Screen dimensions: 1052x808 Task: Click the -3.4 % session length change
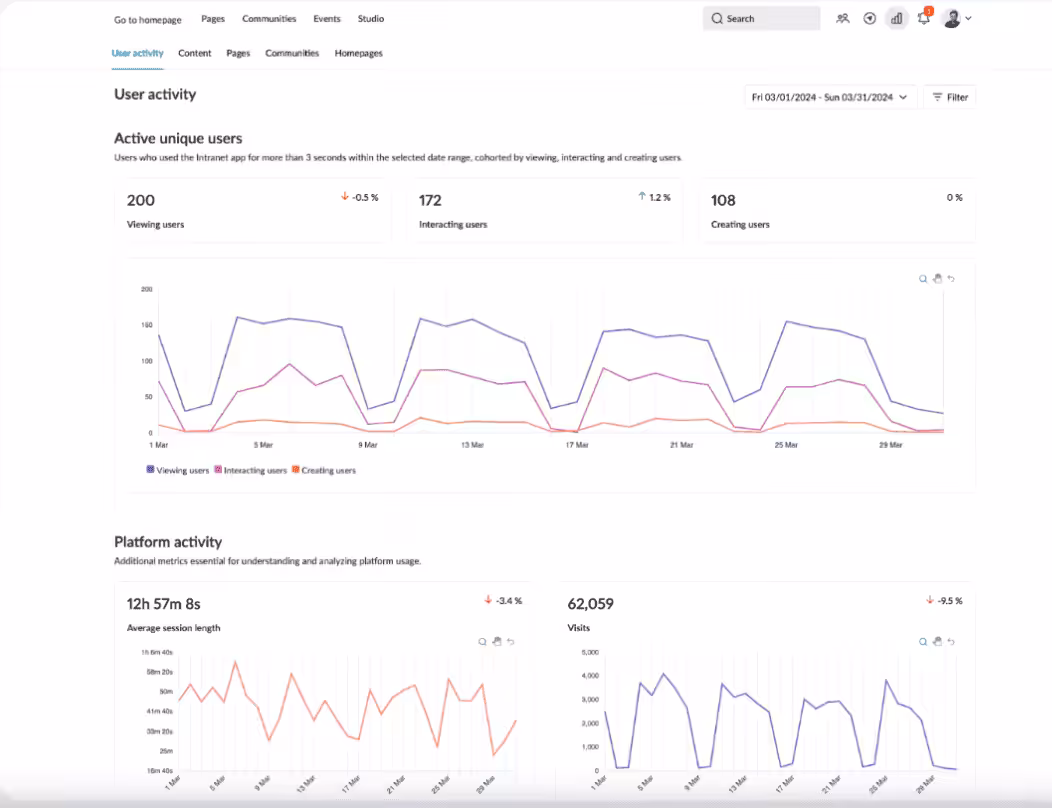click(x=503, y=601)
